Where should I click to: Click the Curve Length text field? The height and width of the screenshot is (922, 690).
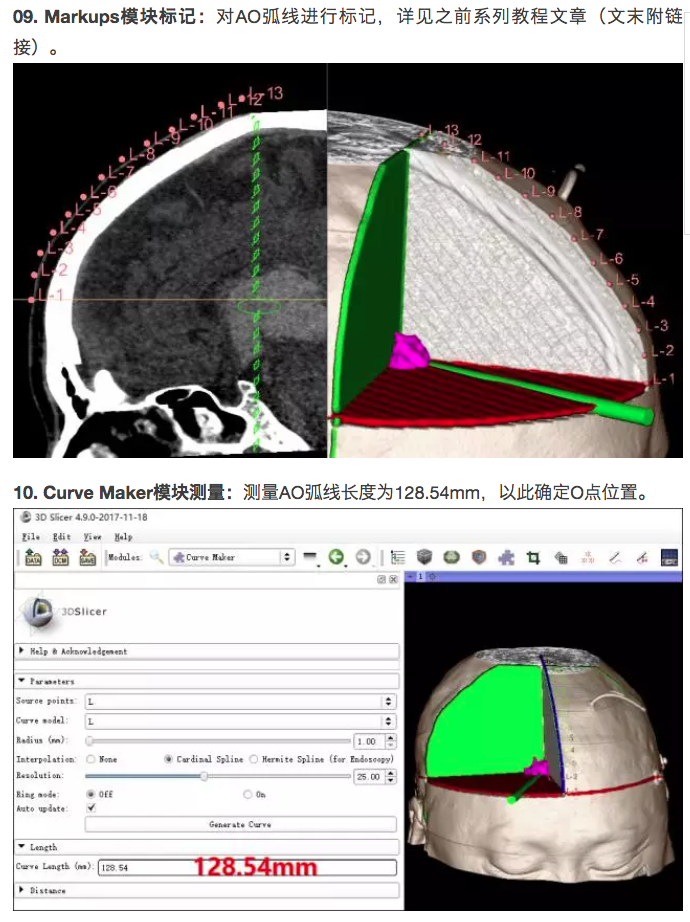pos(247,867)
